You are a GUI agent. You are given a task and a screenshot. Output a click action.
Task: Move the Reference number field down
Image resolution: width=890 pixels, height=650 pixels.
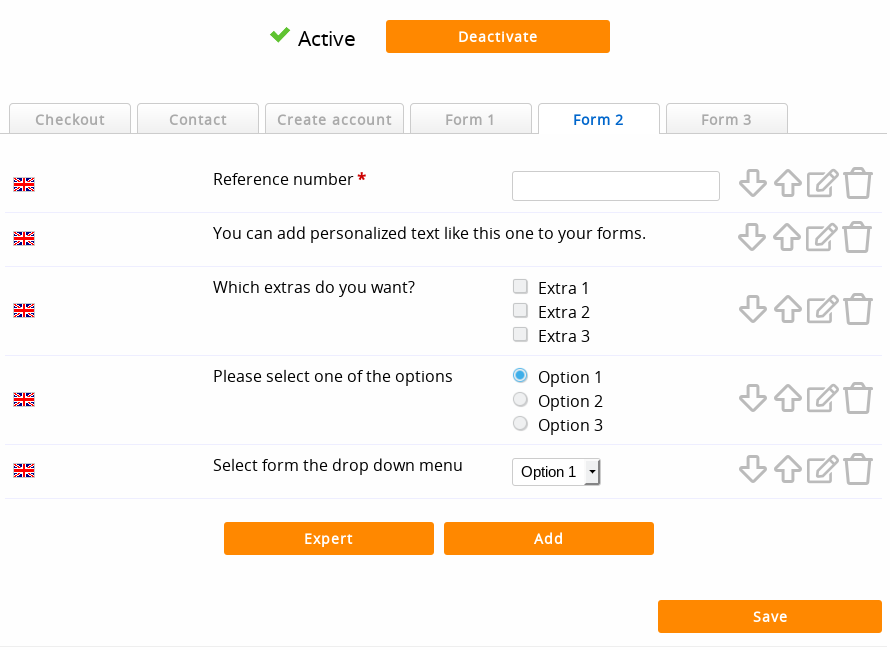[752, 183]
